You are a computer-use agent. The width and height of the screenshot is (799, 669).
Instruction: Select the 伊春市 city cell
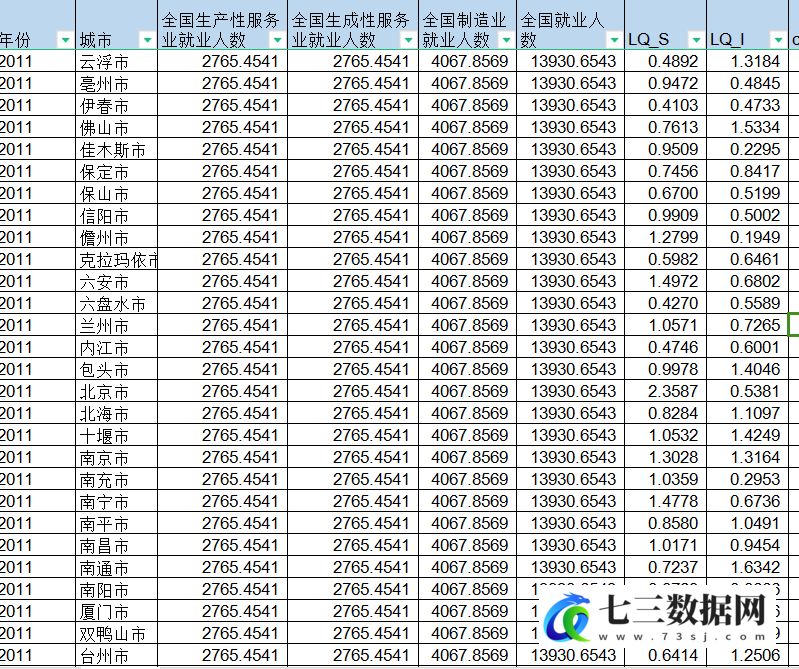coord(116,105)
